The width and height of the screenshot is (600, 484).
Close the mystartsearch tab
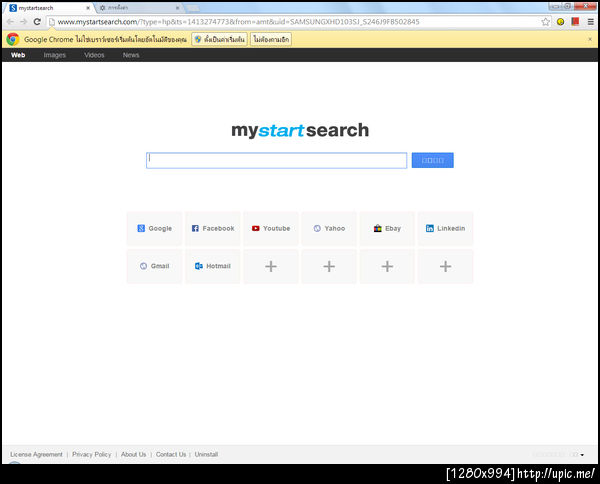(x=88, y=8)
